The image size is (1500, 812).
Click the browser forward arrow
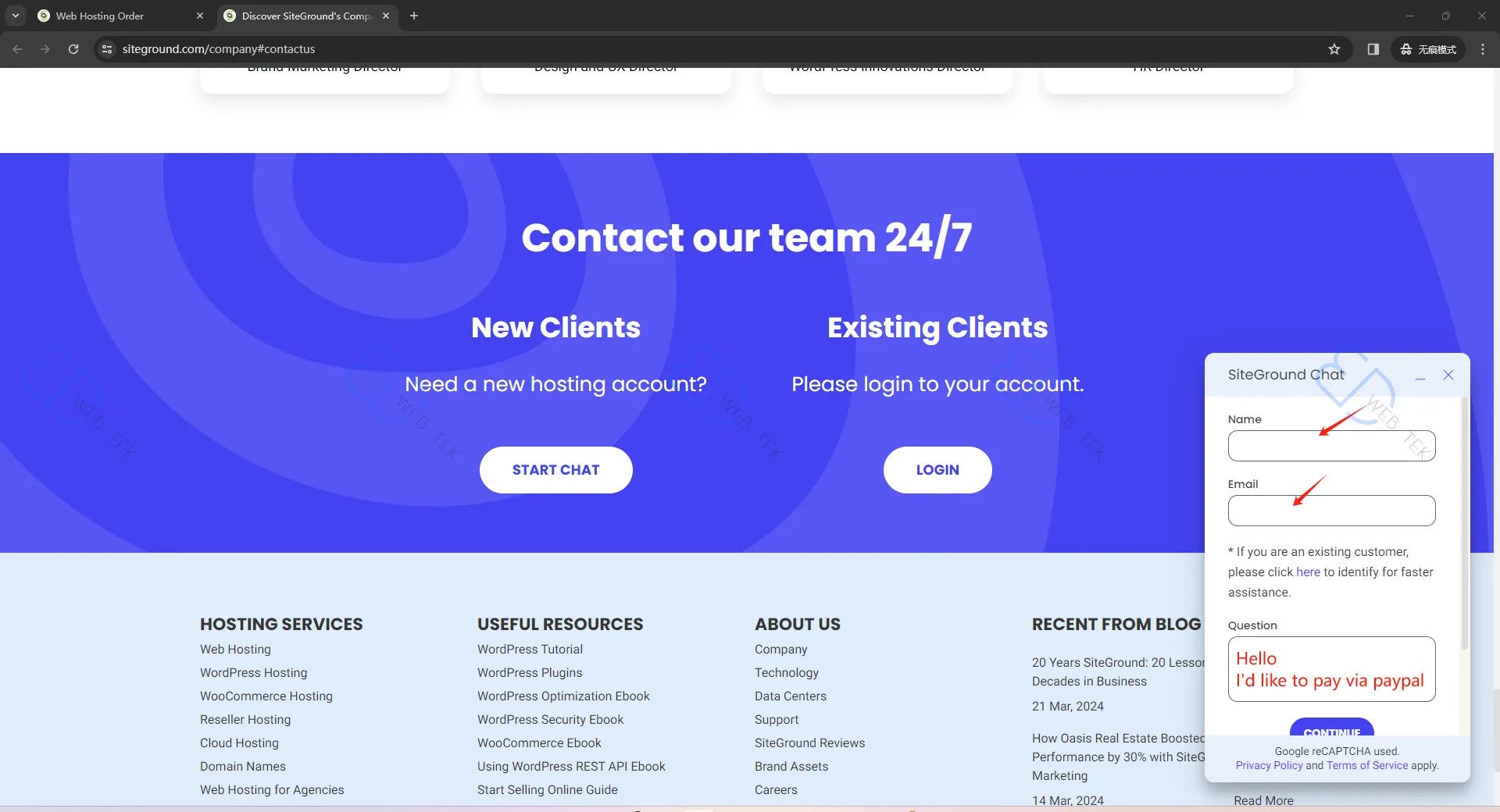tap(45, 48)
